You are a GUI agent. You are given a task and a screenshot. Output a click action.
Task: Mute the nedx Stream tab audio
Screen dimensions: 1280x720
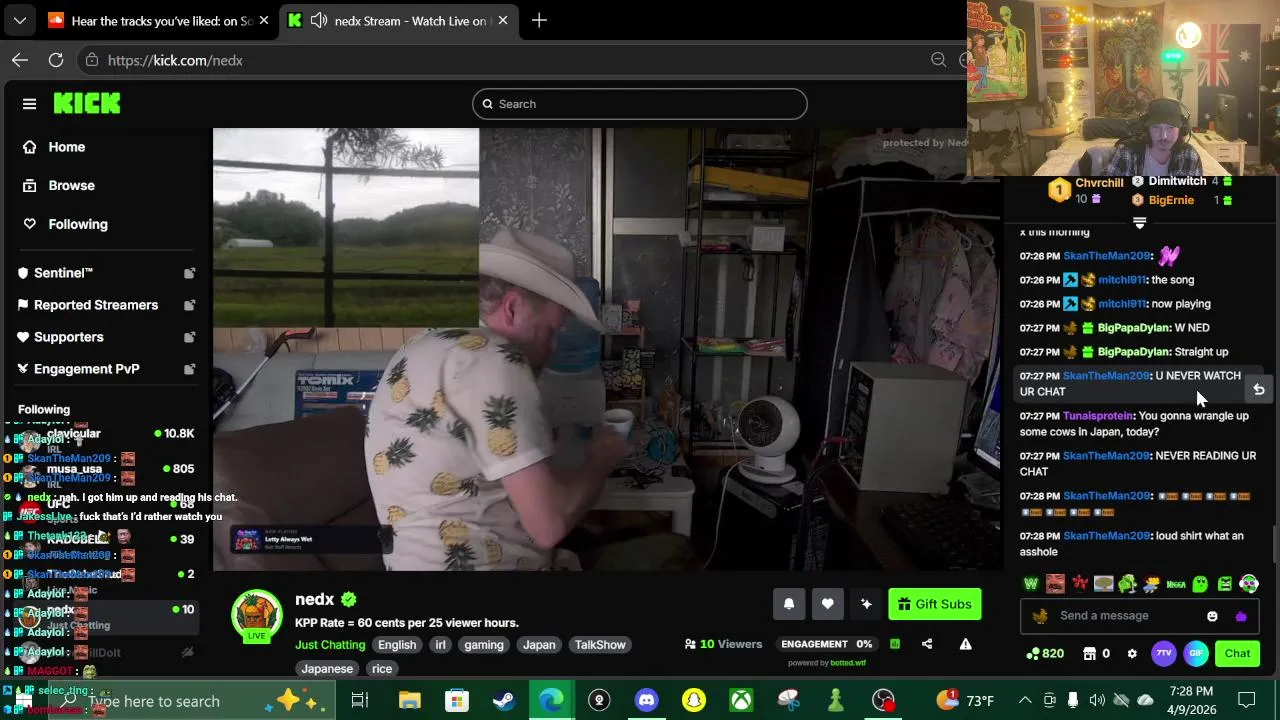point(318,20)
